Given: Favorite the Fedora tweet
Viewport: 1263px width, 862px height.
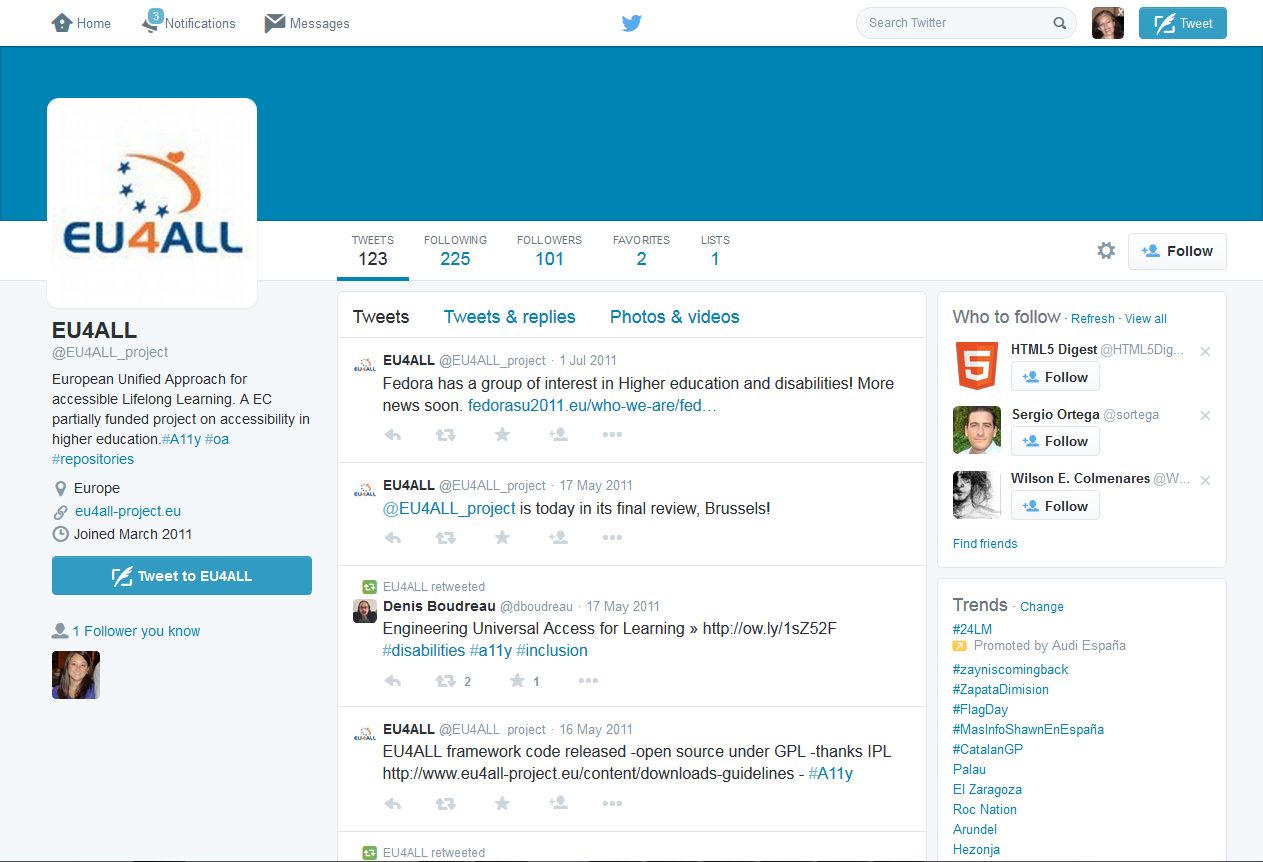Looking at the screenshot, I should [502, 434].
